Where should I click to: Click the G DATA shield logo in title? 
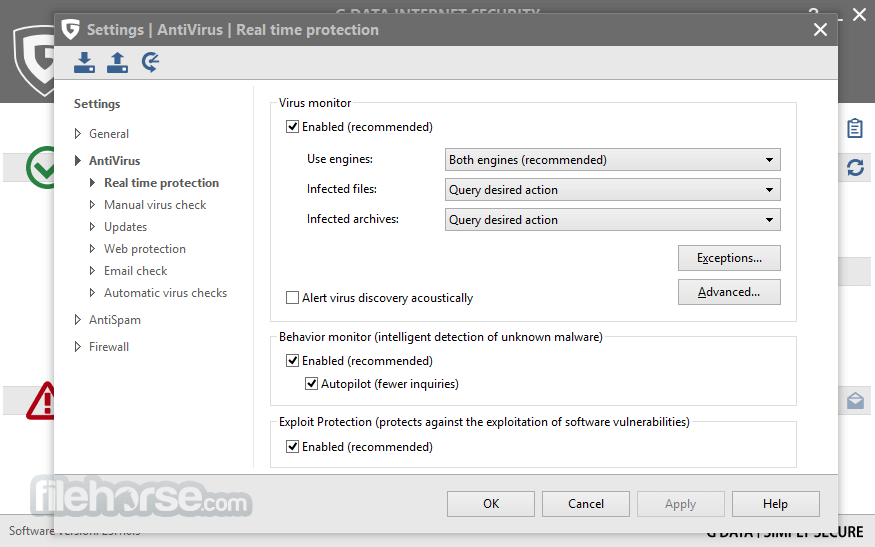click(x=70, y=30)
